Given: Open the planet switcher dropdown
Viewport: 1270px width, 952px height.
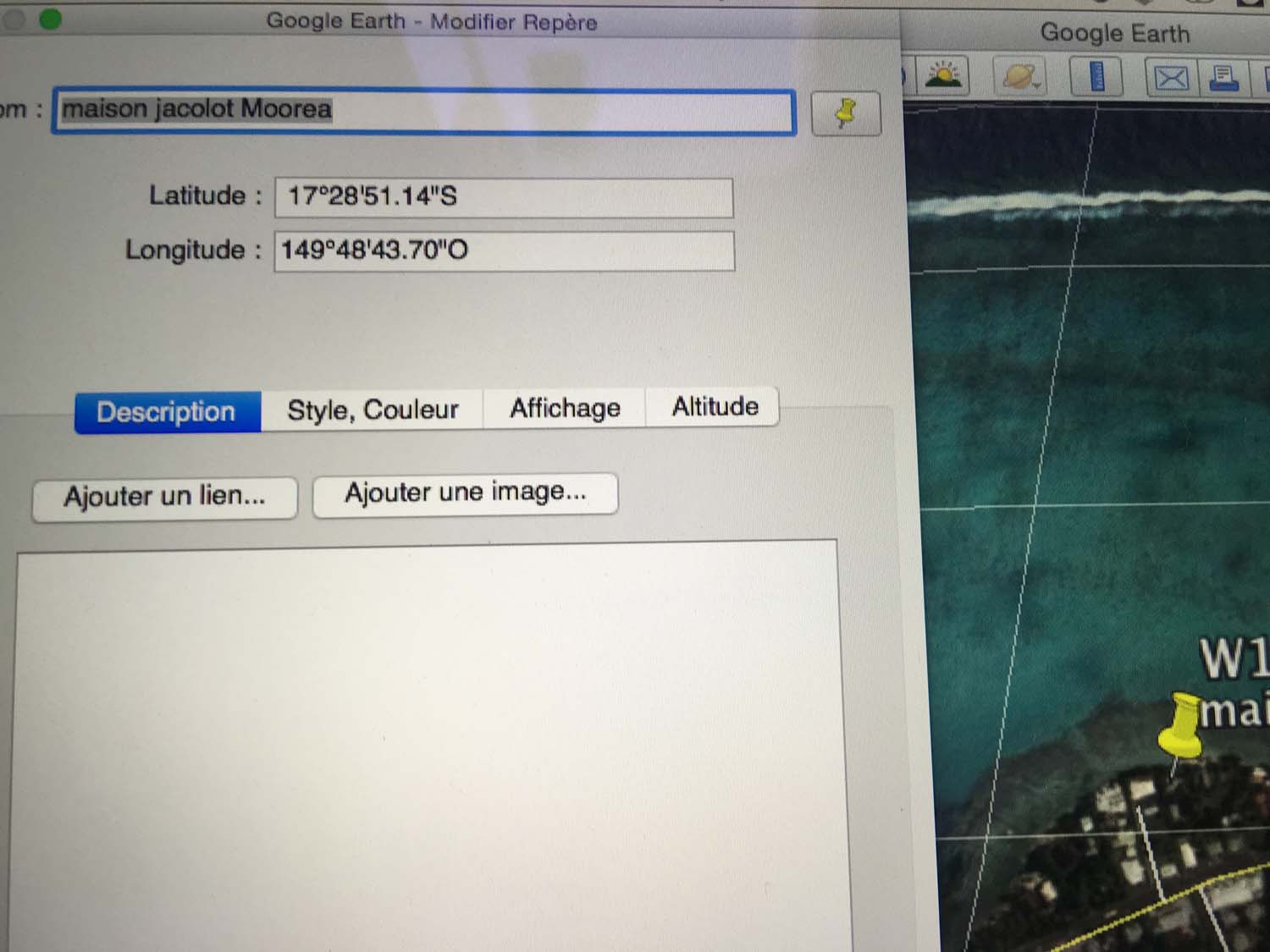Looking at the screenshot, I should (1021, 78).
